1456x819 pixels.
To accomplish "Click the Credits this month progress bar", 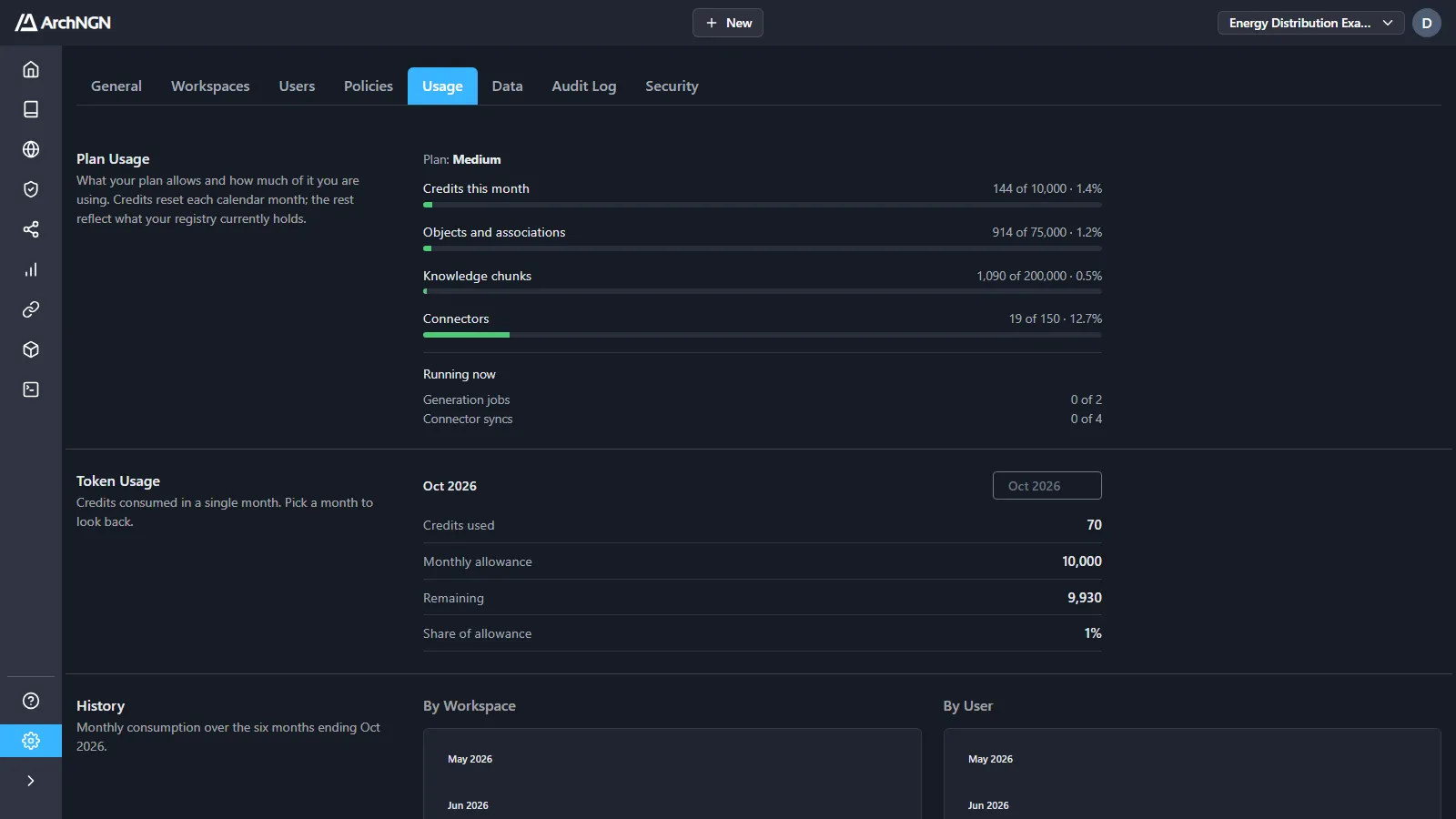I will (x=763, y=205).
